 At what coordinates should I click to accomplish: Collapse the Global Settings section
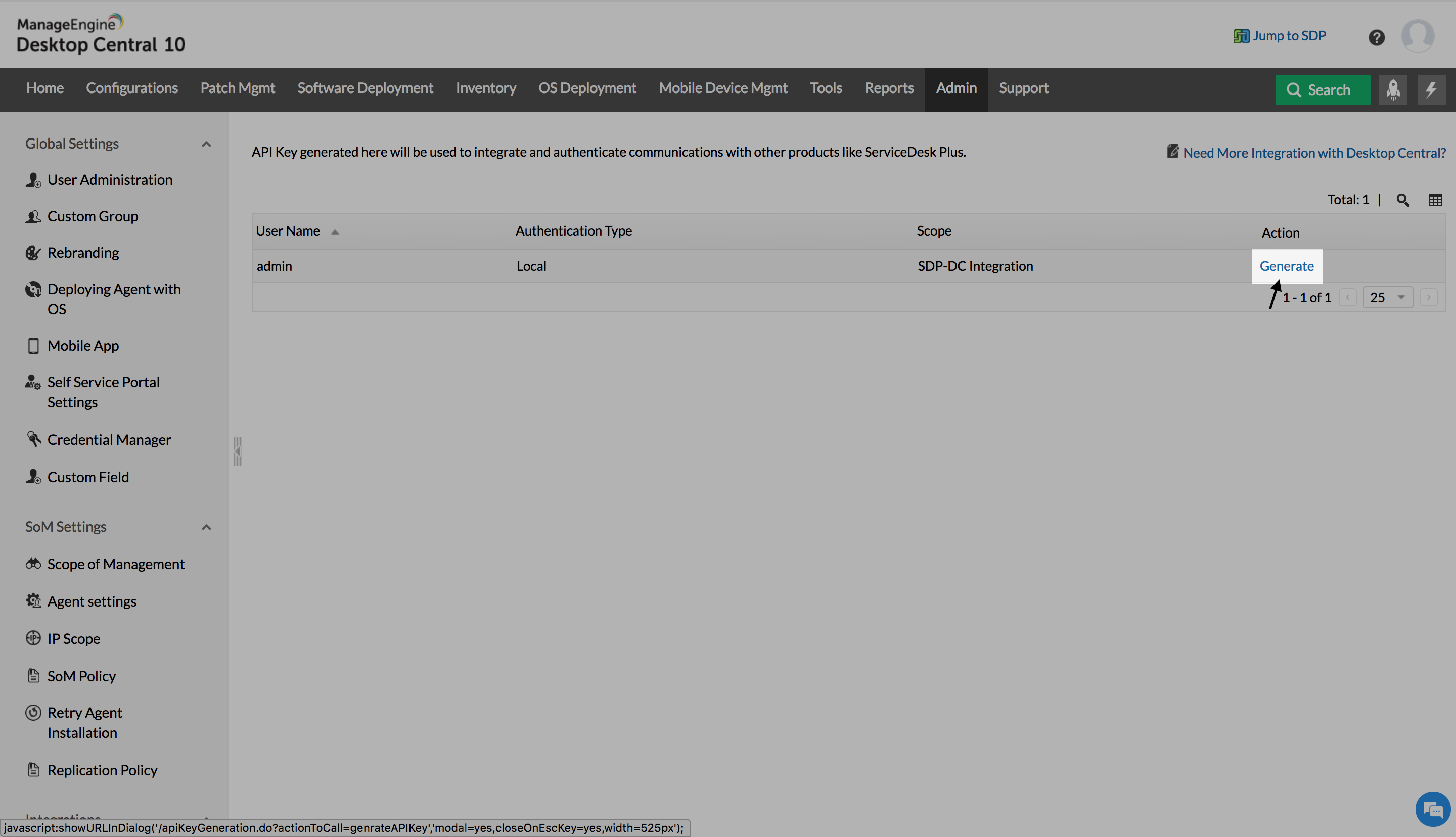206,144
